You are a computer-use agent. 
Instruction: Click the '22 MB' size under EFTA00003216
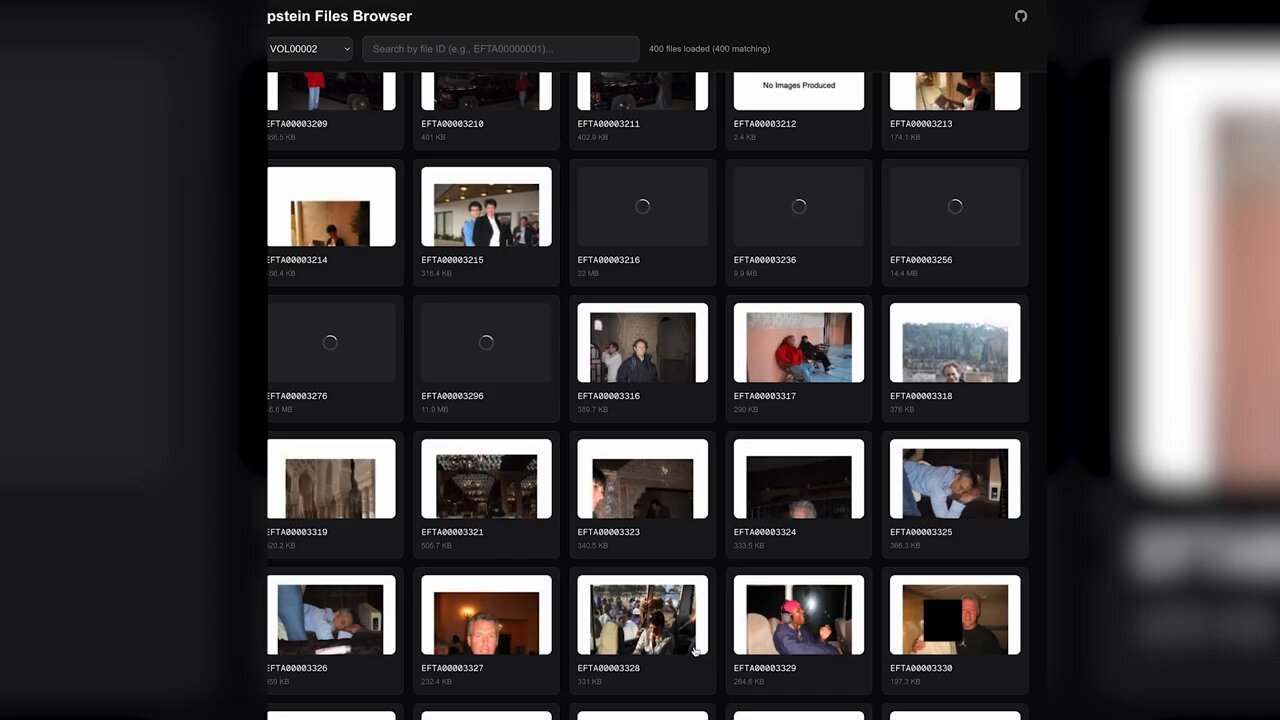(x=588, y=274)
